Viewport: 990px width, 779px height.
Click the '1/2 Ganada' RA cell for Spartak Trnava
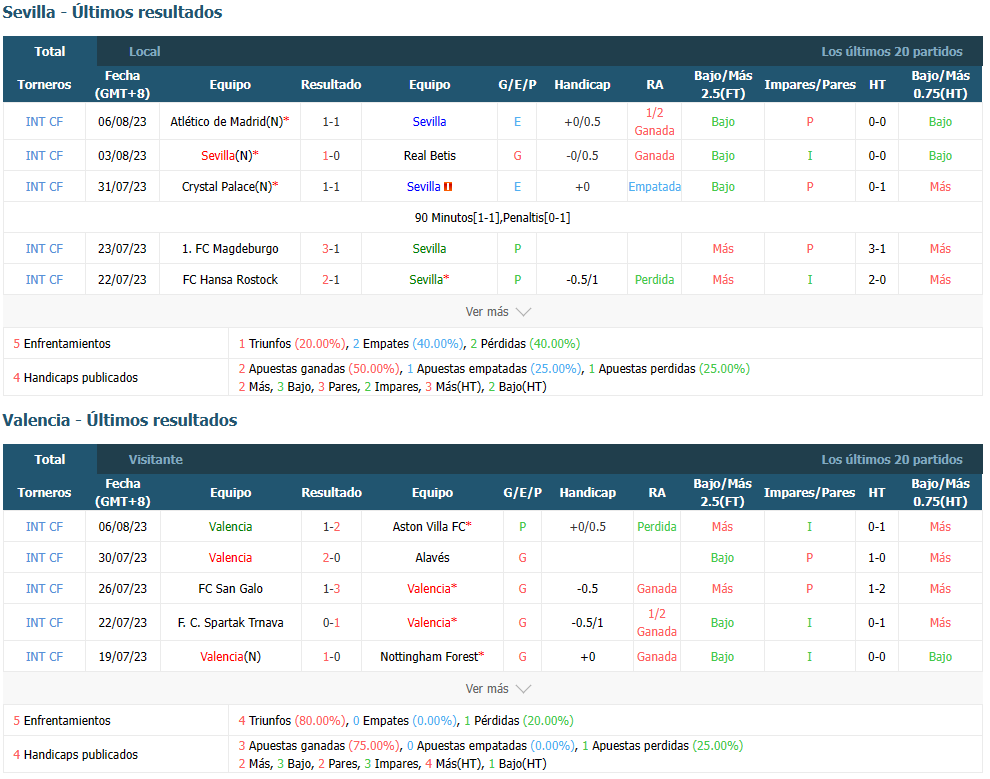coord(657,622)
